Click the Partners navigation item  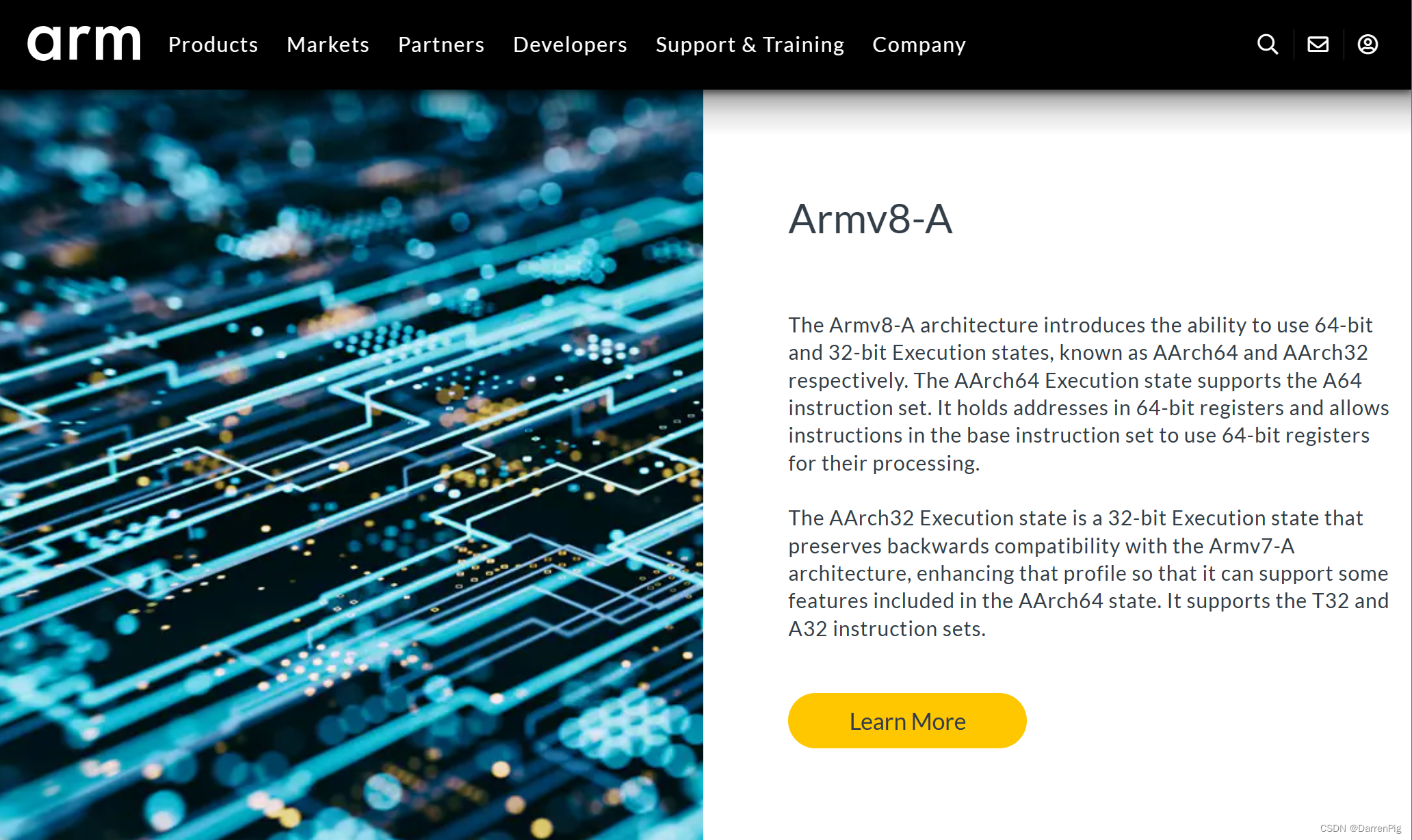(440, 43)
